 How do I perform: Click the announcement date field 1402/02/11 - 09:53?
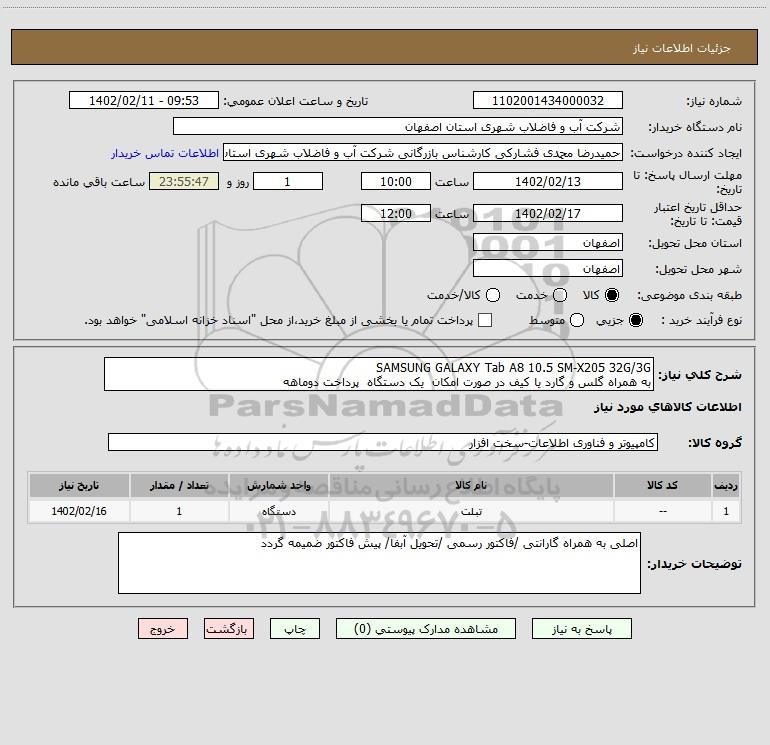(144, 101)
